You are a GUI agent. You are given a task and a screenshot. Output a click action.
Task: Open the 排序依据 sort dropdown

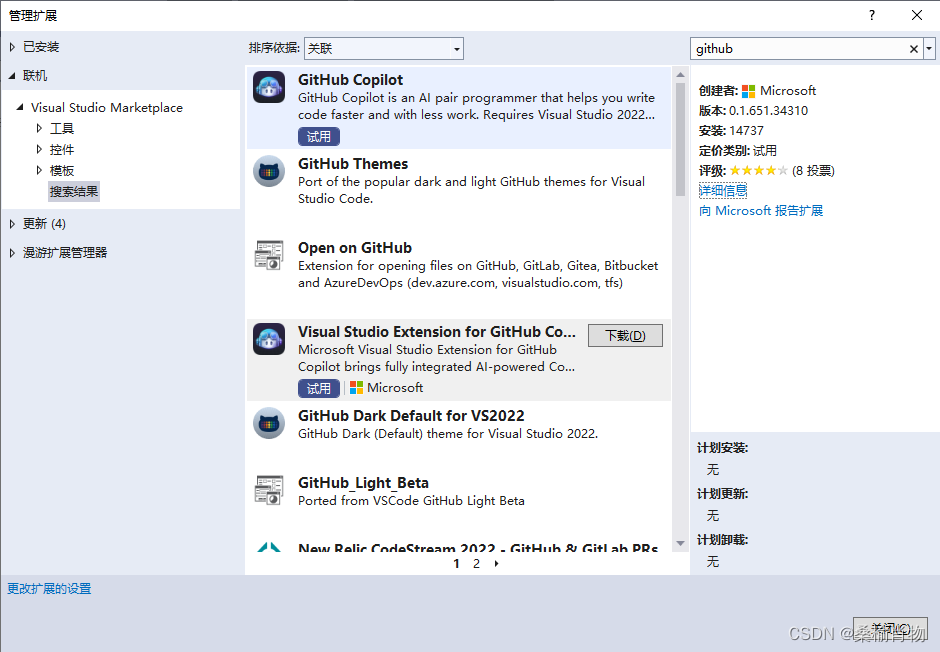(384, 49)
